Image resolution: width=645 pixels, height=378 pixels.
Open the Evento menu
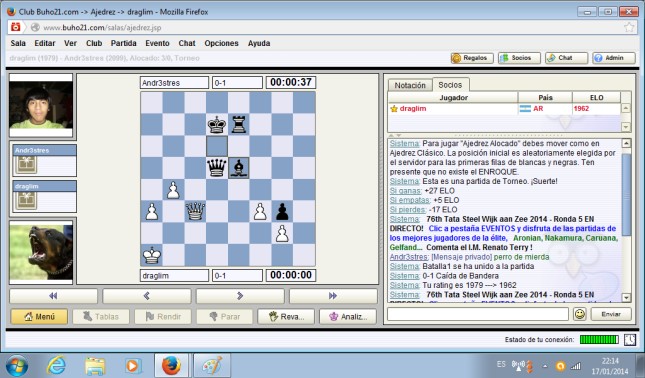pyautogui.click(x=157, y=43)
